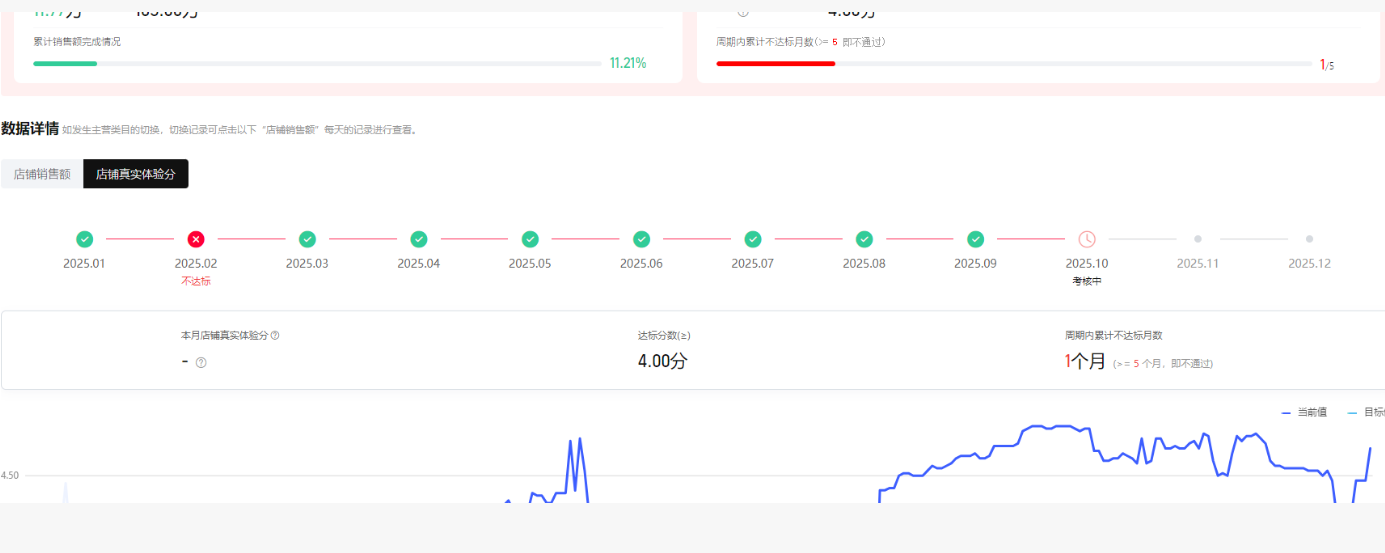
Task: Click the 考核中 label under 2025.10
Action: pyautogui.click(x=1087, y=282)
